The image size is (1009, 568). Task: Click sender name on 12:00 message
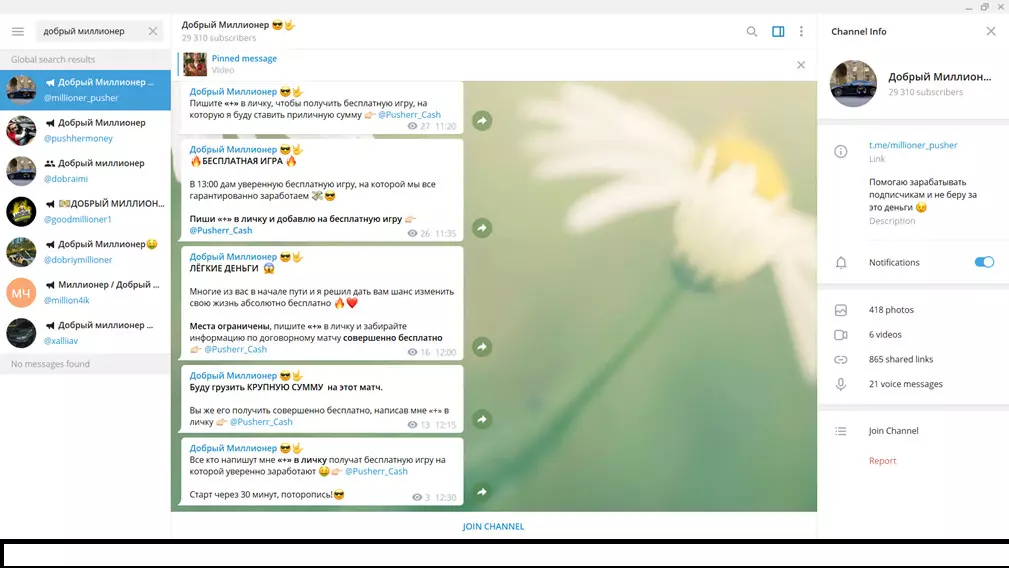point(233,257)
